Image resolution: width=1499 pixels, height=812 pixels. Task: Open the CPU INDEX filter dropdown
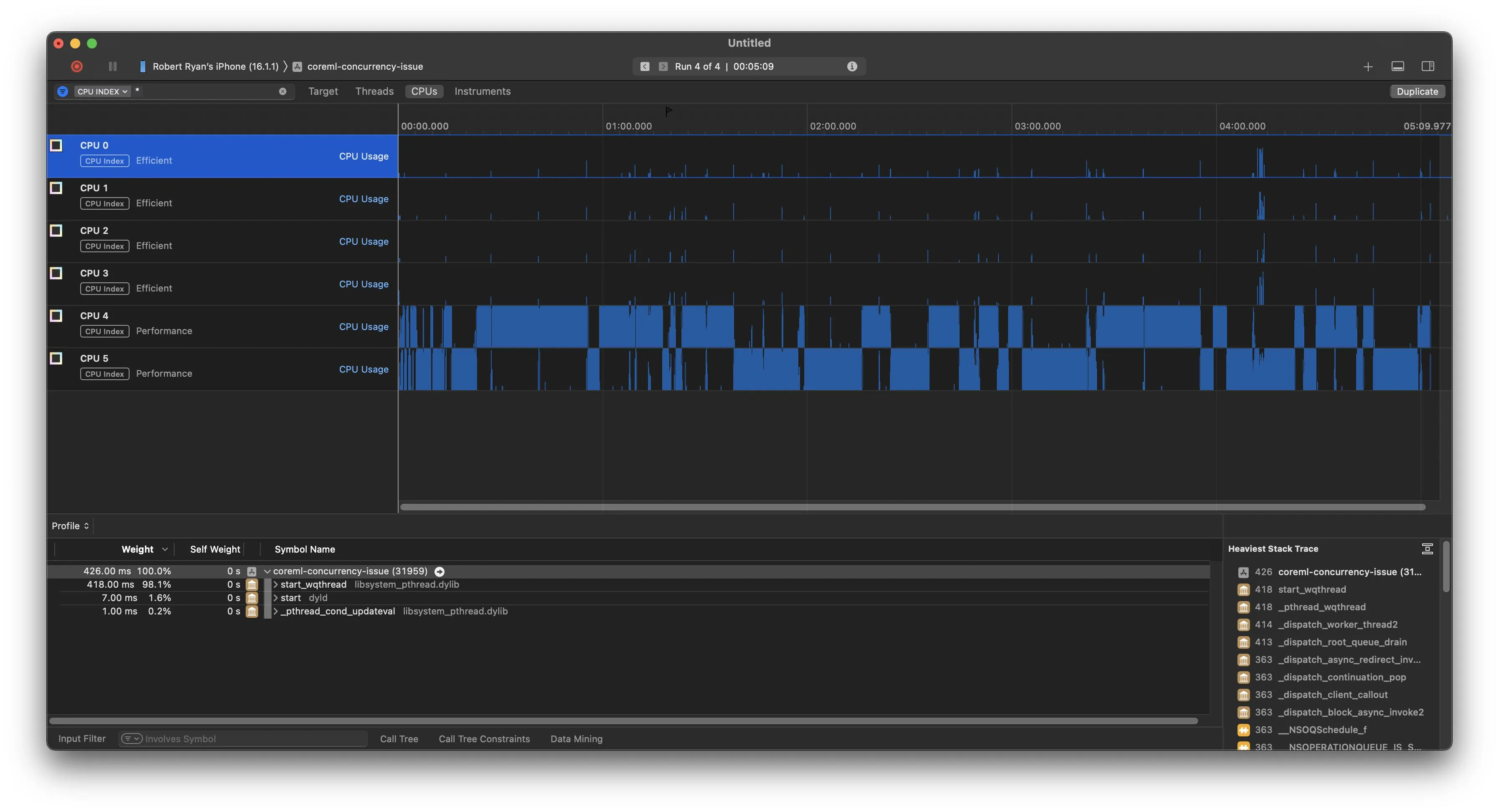(x=102, y=91)
